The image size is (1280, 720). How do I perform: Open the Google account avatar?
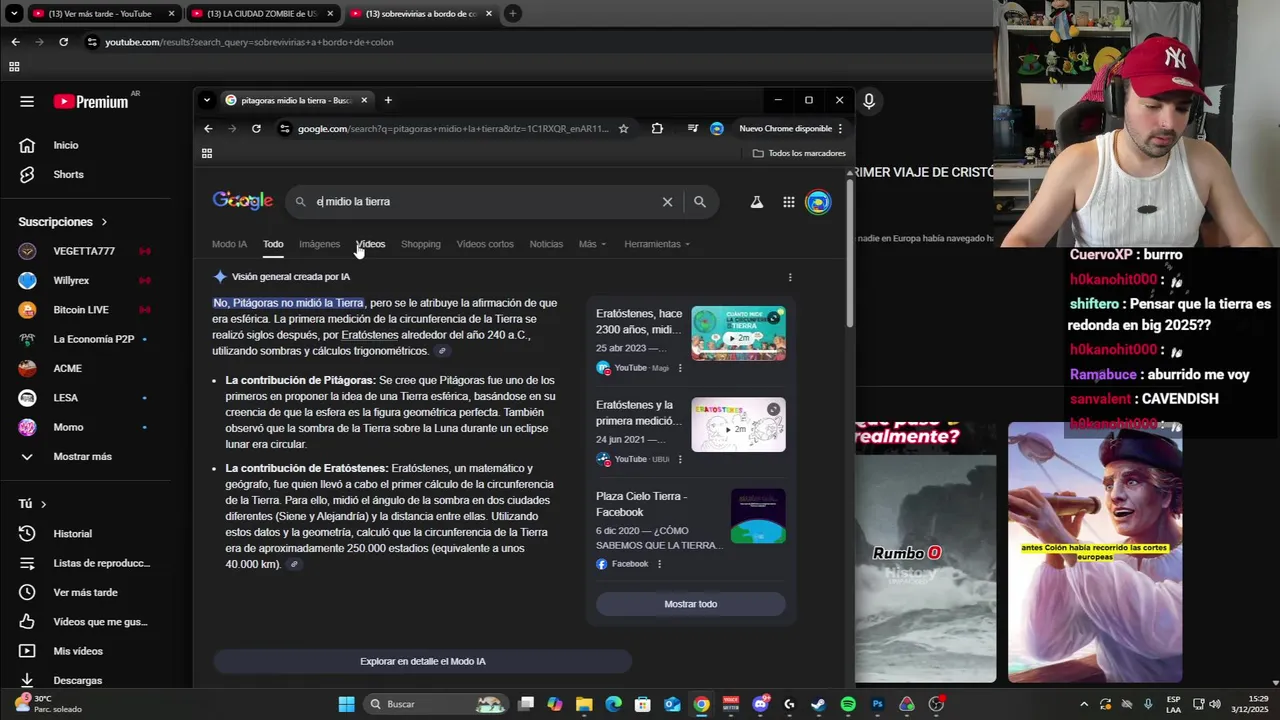818,202
